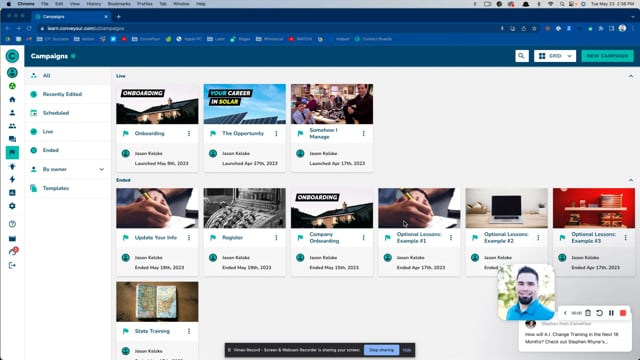Open options menu for Update Your Info

click(189, 238)
